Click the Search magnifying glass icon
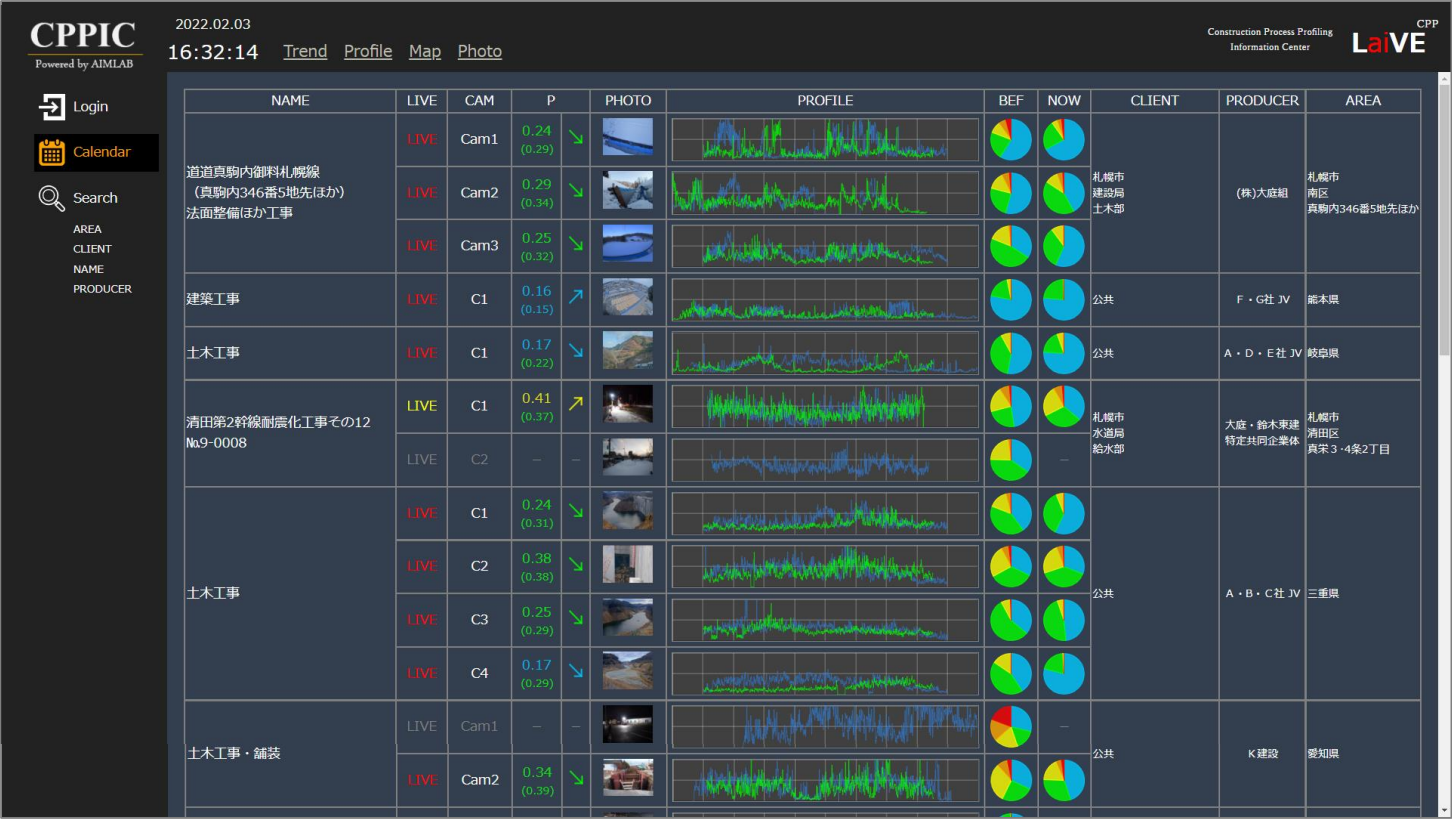Screen dimensions: 1452x819 coord(51,198)
